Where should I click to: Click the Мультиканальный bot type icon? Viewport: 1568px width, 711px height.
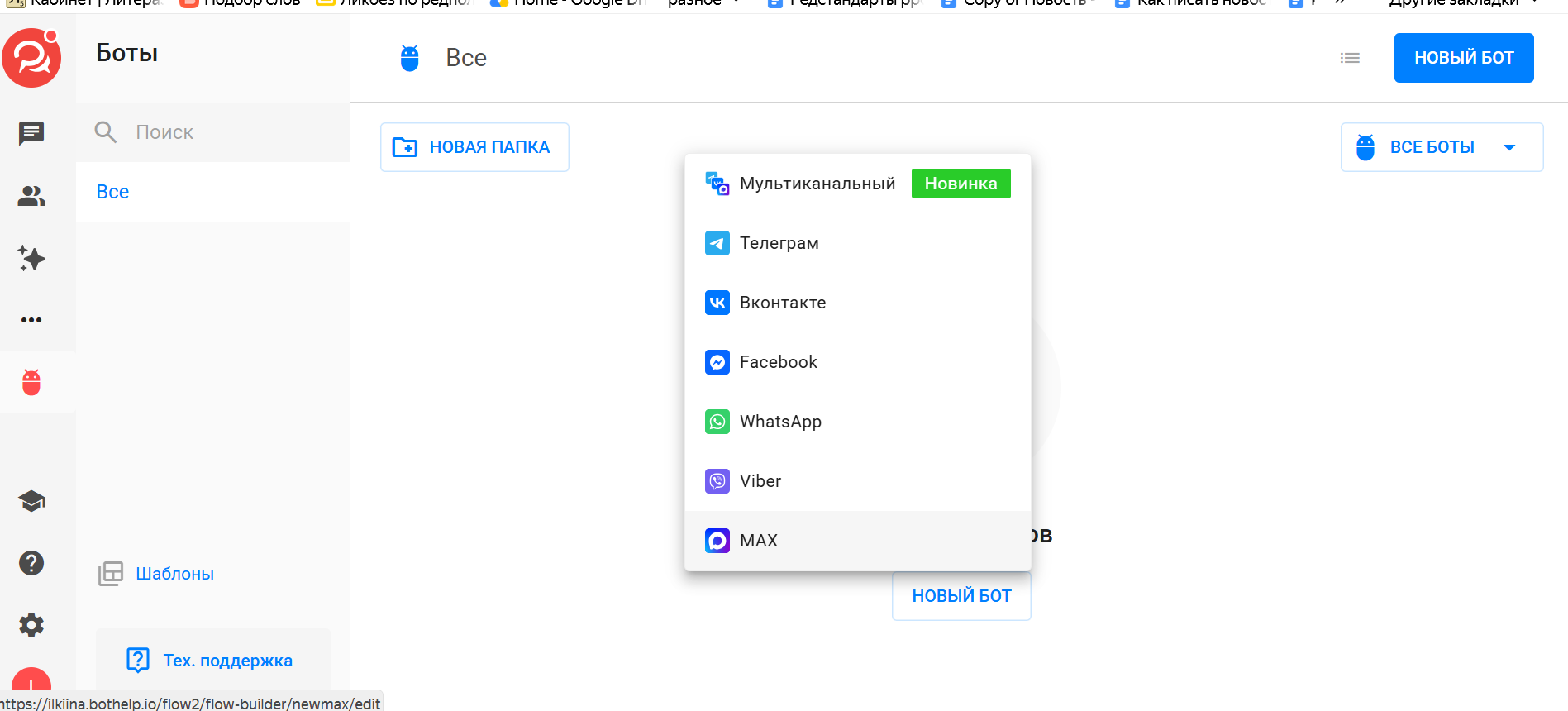pyautogui.click(x=717, y=184)
